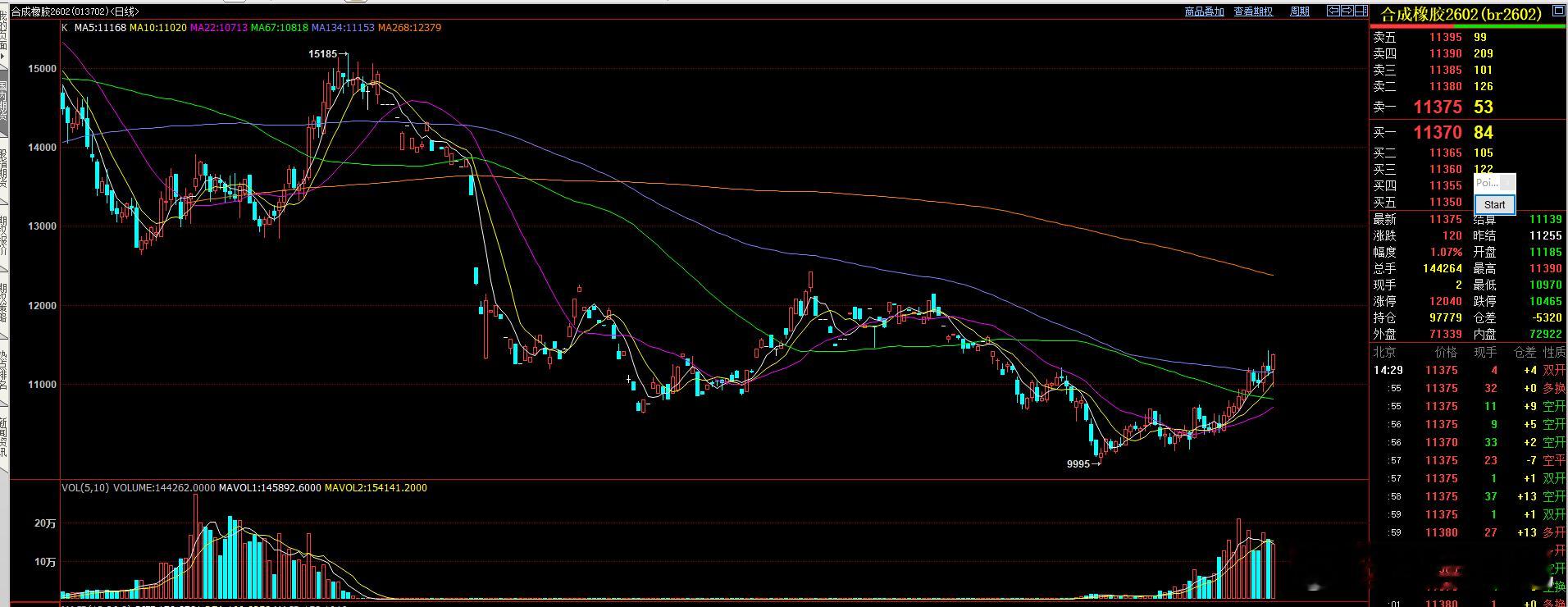Image resolution: width=1568 pixels, height=607 pixels.
Task: Click the 买四 price 11355
Action: (1445, 185)
